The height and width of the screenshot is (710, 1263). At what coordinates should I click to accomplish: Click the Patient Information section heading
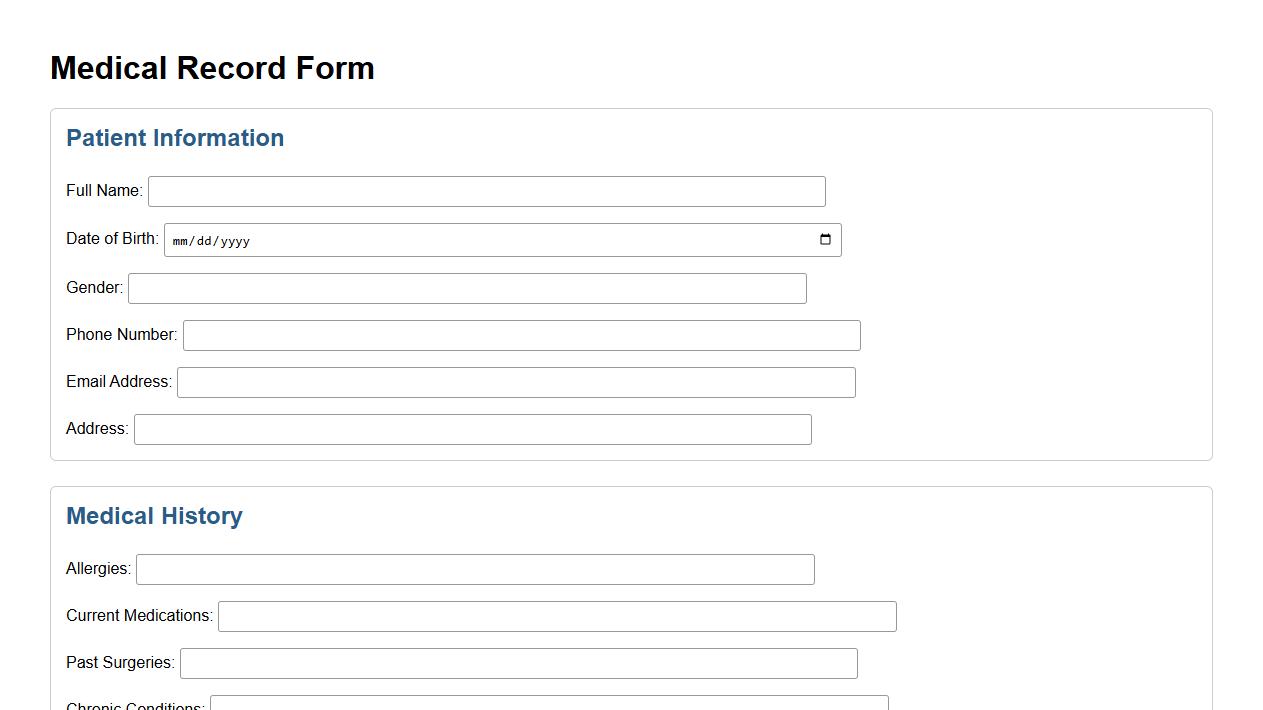click(175, 138)
